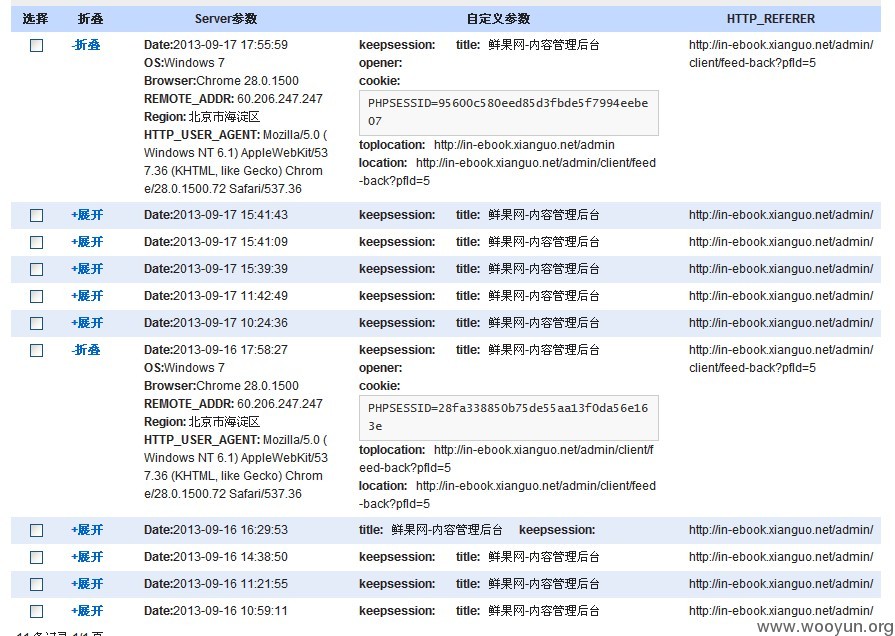895x636 pixels.
Task: Mark checkbox for 2013-09-17 10:24:36 record
Action: pos(36,323)
